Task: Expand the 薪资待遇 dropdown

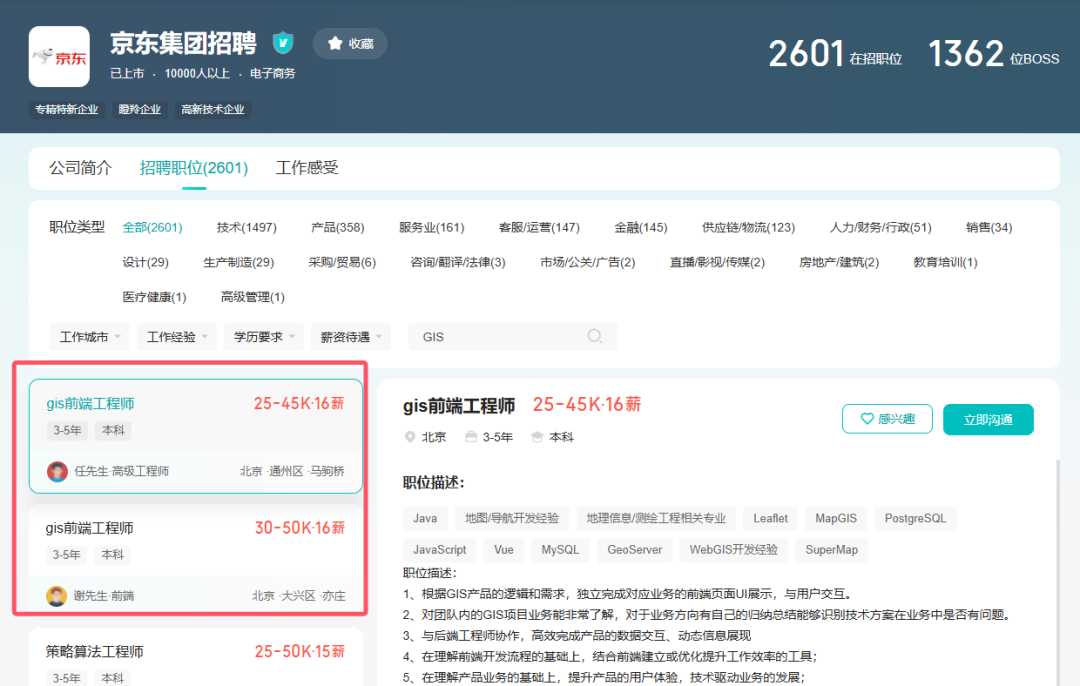Action: tap(351, 337)
